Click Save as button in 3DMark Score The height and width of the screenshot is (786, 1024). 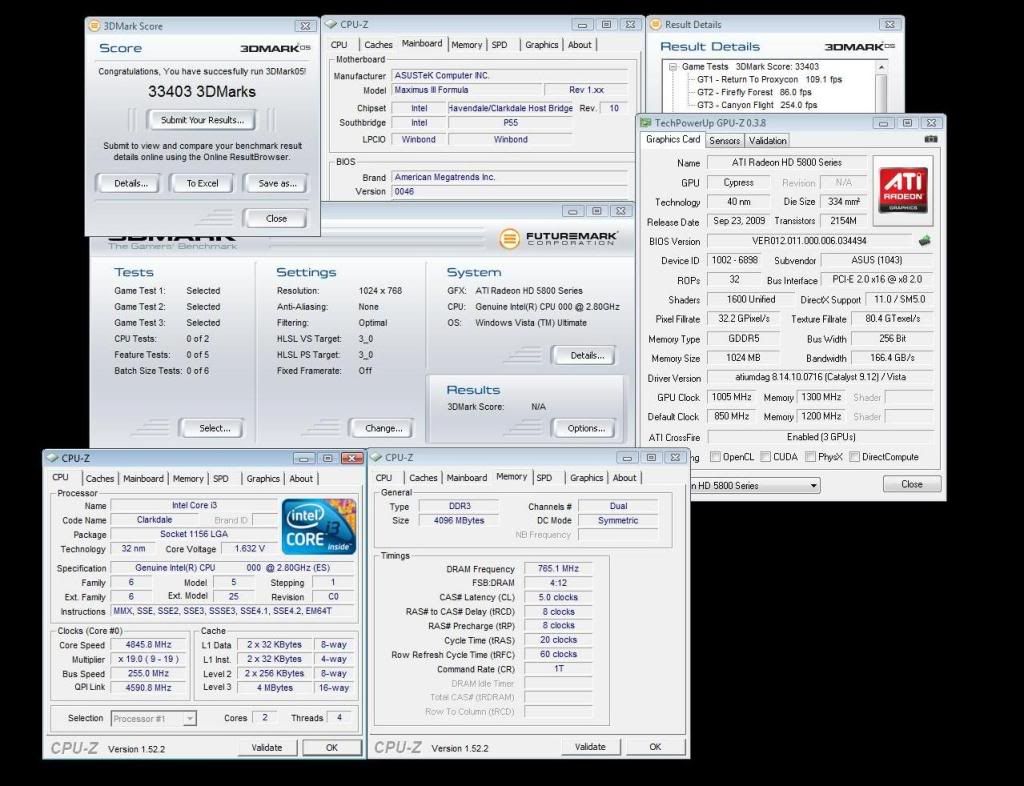click(277, 183)
